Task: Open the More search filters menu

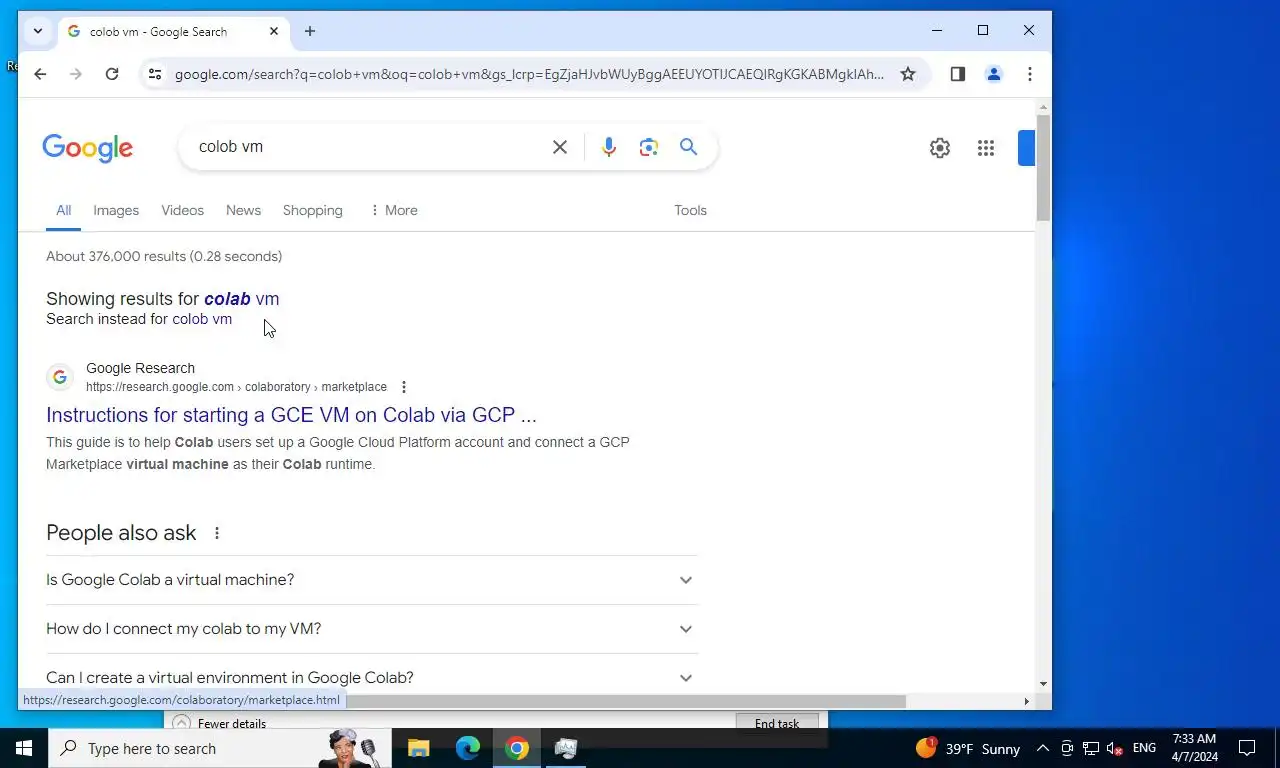Action: pyautogui.click(x=393, y=210)
